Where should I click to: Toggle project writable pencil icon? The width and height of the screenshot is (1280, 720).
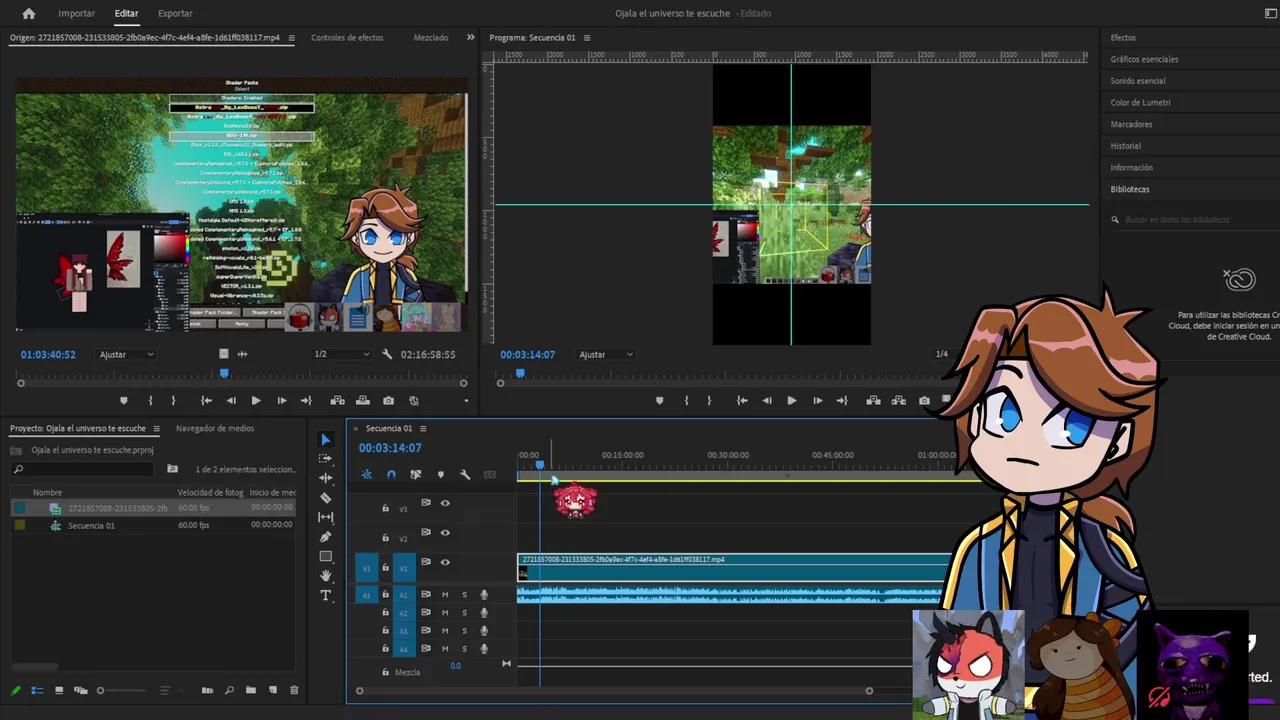(x=16, y=690)
